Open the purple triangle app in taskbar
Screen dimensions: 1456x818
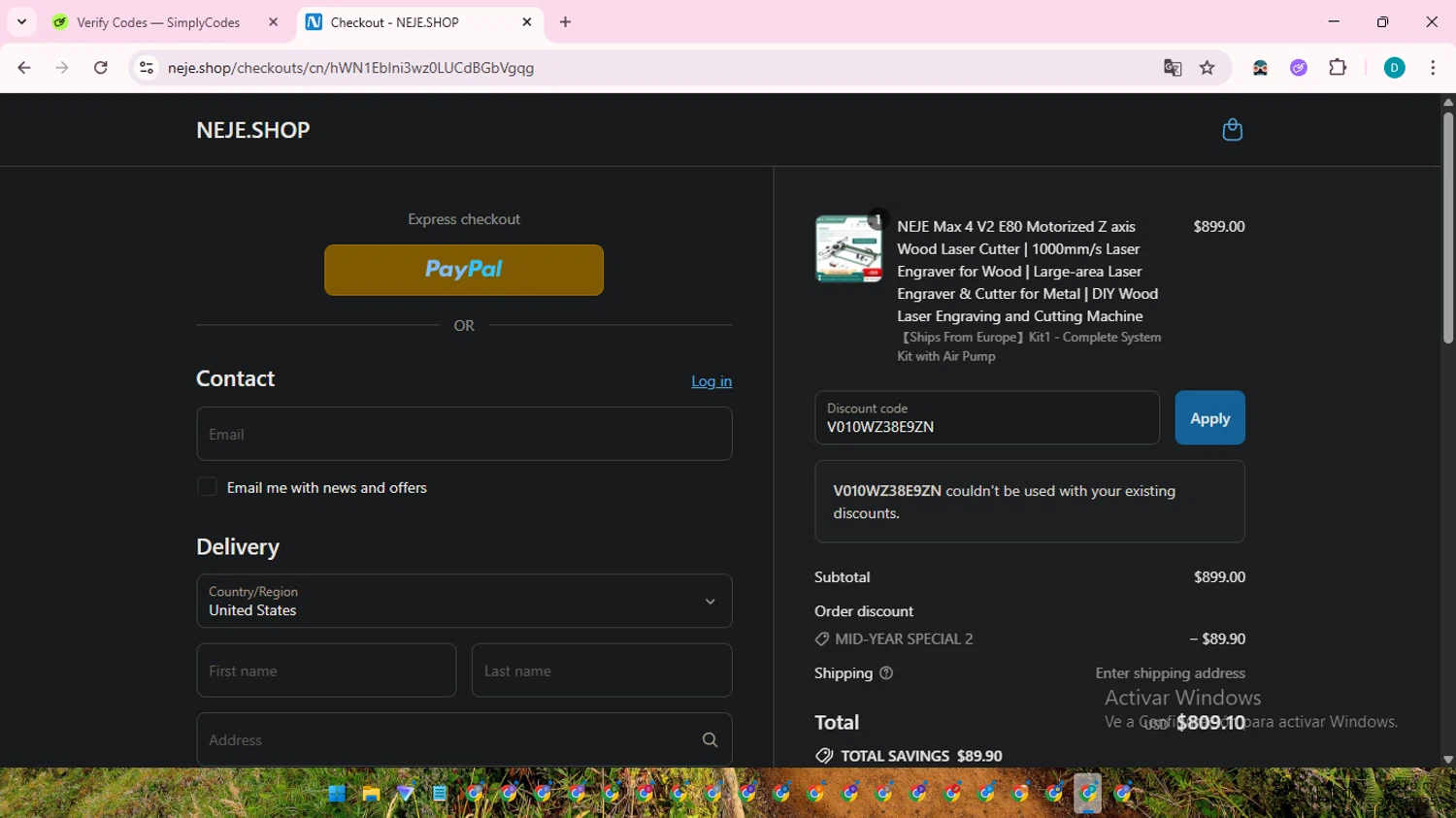[x=406, y=794]
